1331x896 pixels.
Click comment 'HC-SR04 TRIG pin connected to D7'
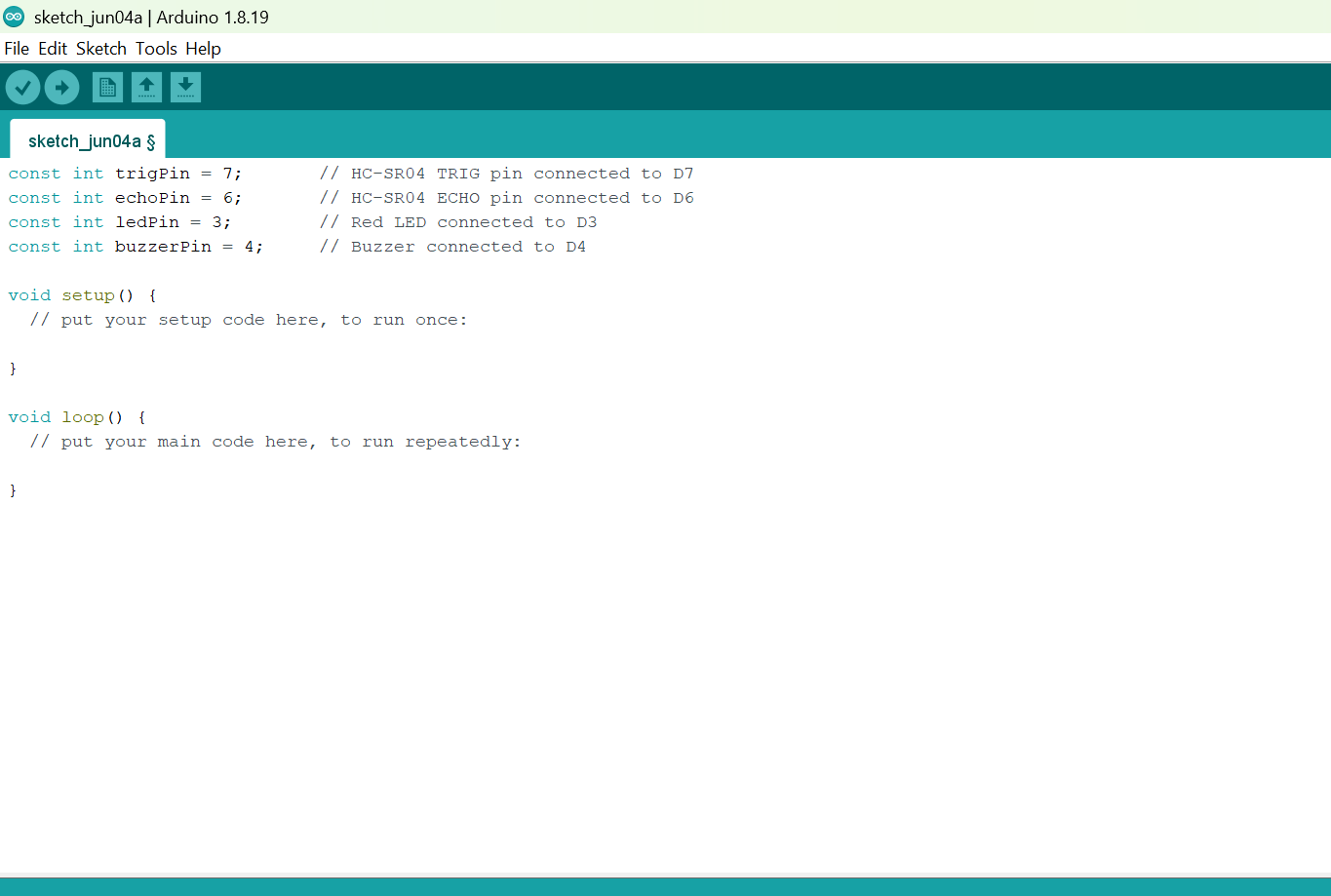point(507,174)
